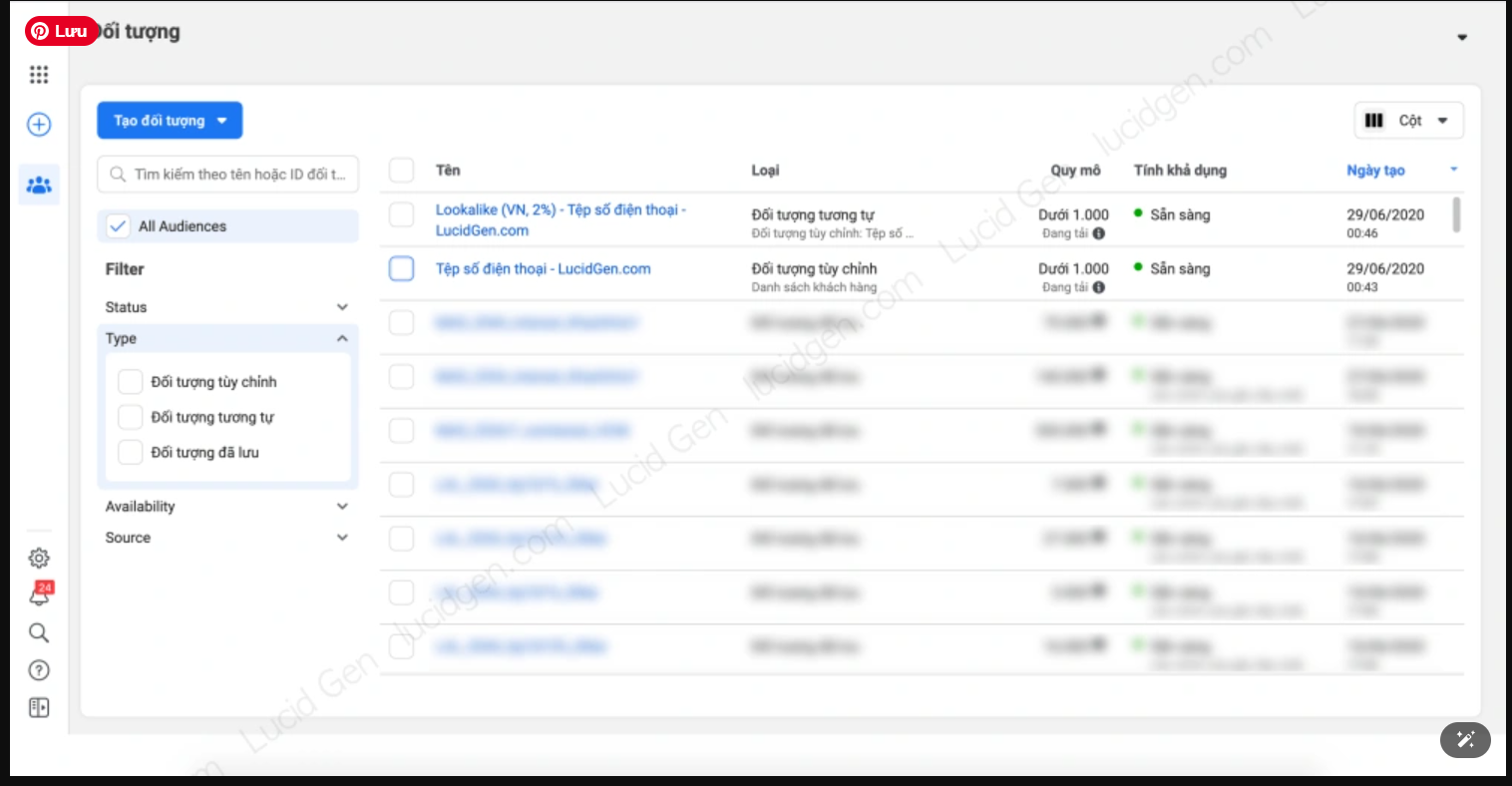Viewport: 1512px width, 786px height.
Task: Expand the Availability filter section
Action: (x=227, y=507)
